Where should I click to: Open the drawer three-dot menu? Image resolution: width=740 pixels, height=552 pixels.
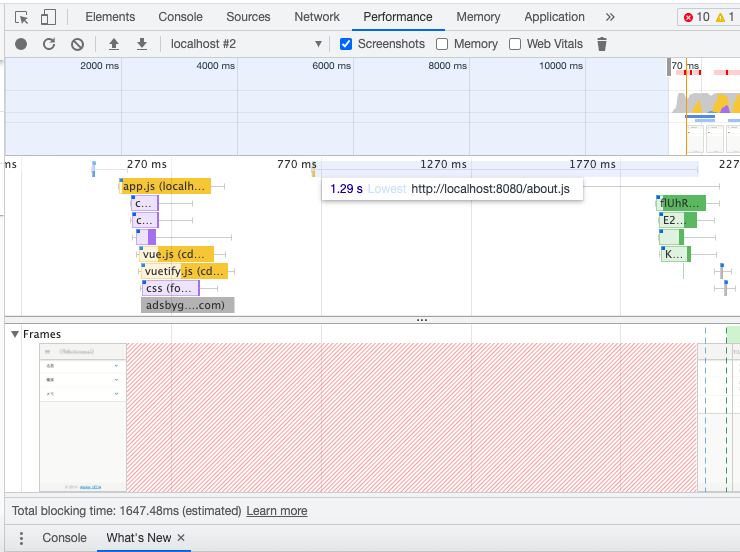pos(21,538)
